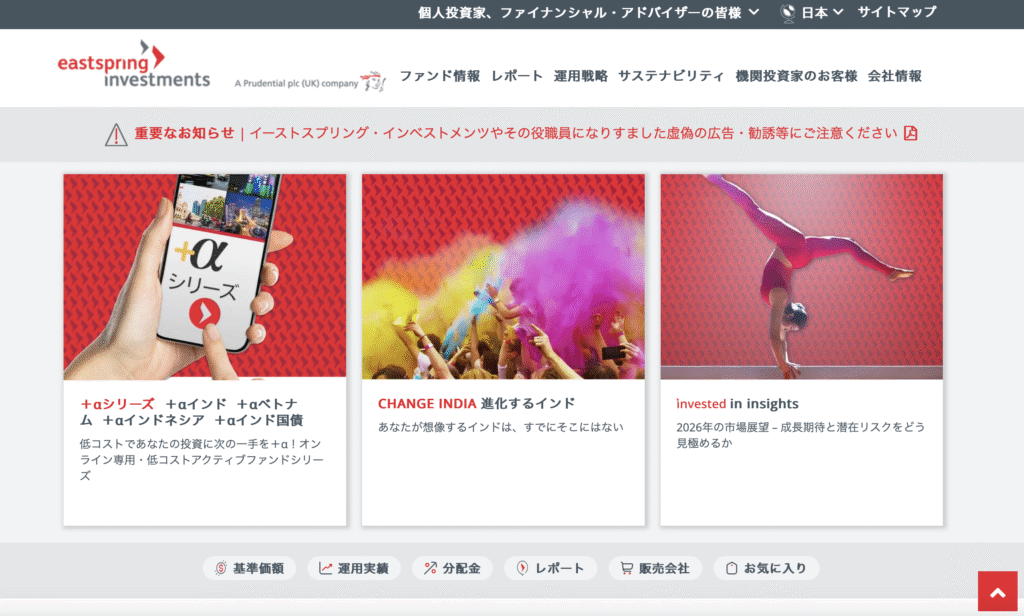Screen dimensions: 1024x616
Task: Expand the 個人投資家 audience dropdown
Action: click(588, 12)
